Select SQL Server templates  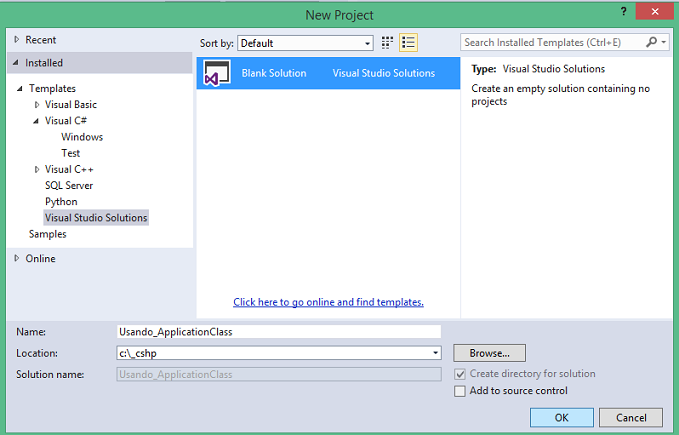[69, 186]
